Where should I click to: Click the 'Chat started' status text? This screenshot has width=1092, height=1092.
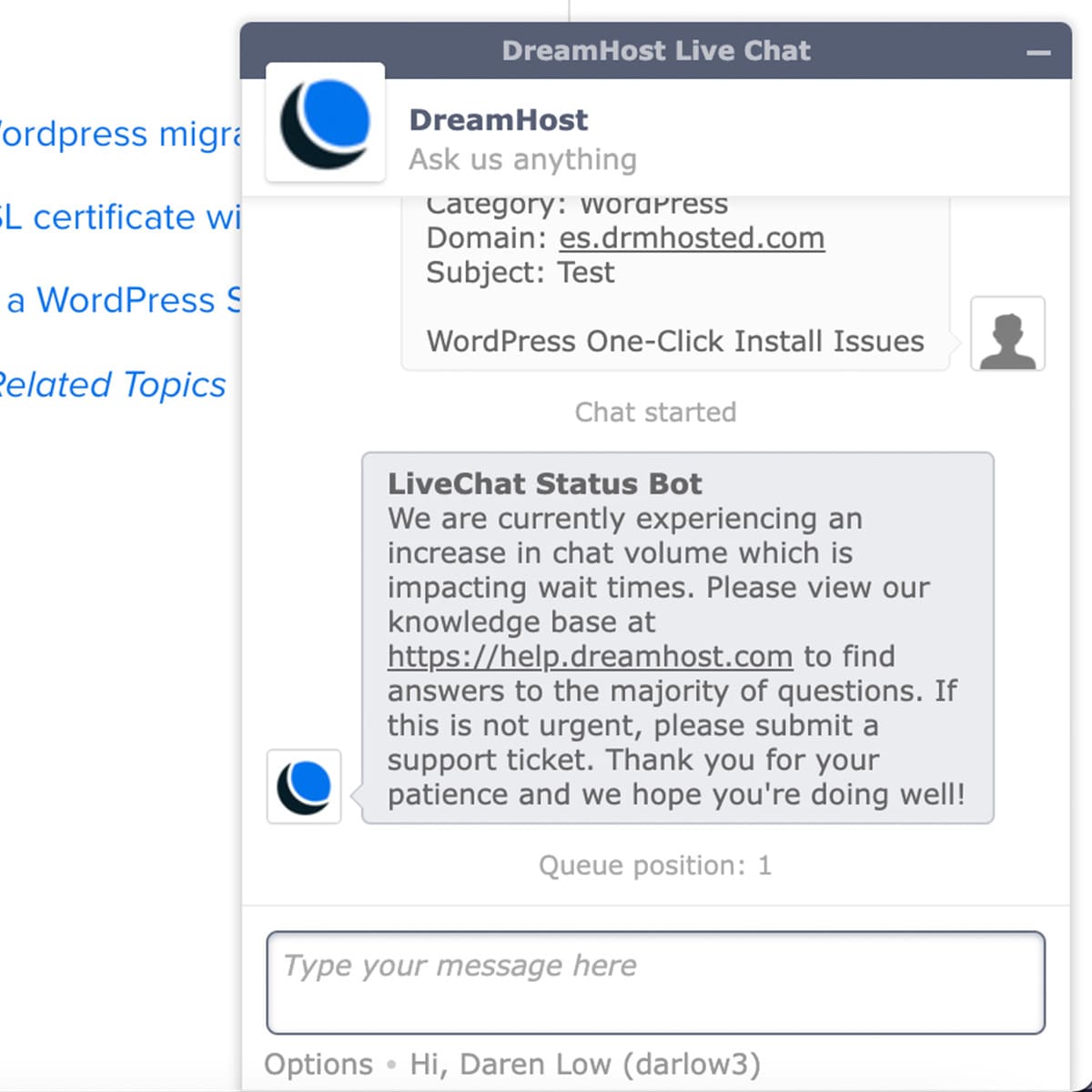click(x=655, y=412)
